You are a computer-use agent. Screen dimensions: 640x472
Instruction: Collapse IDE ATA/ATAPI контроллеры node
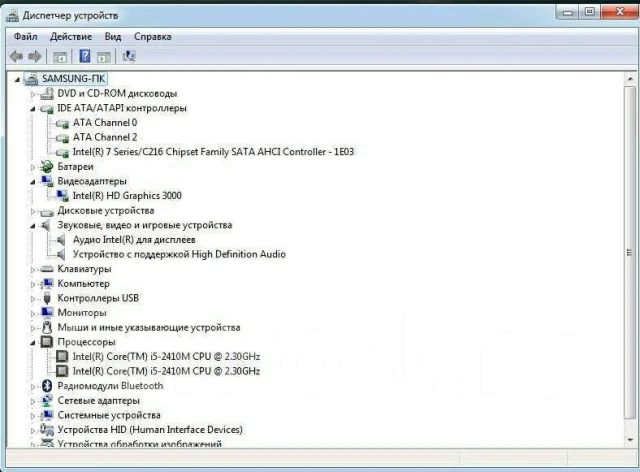(x=33, y=109)
